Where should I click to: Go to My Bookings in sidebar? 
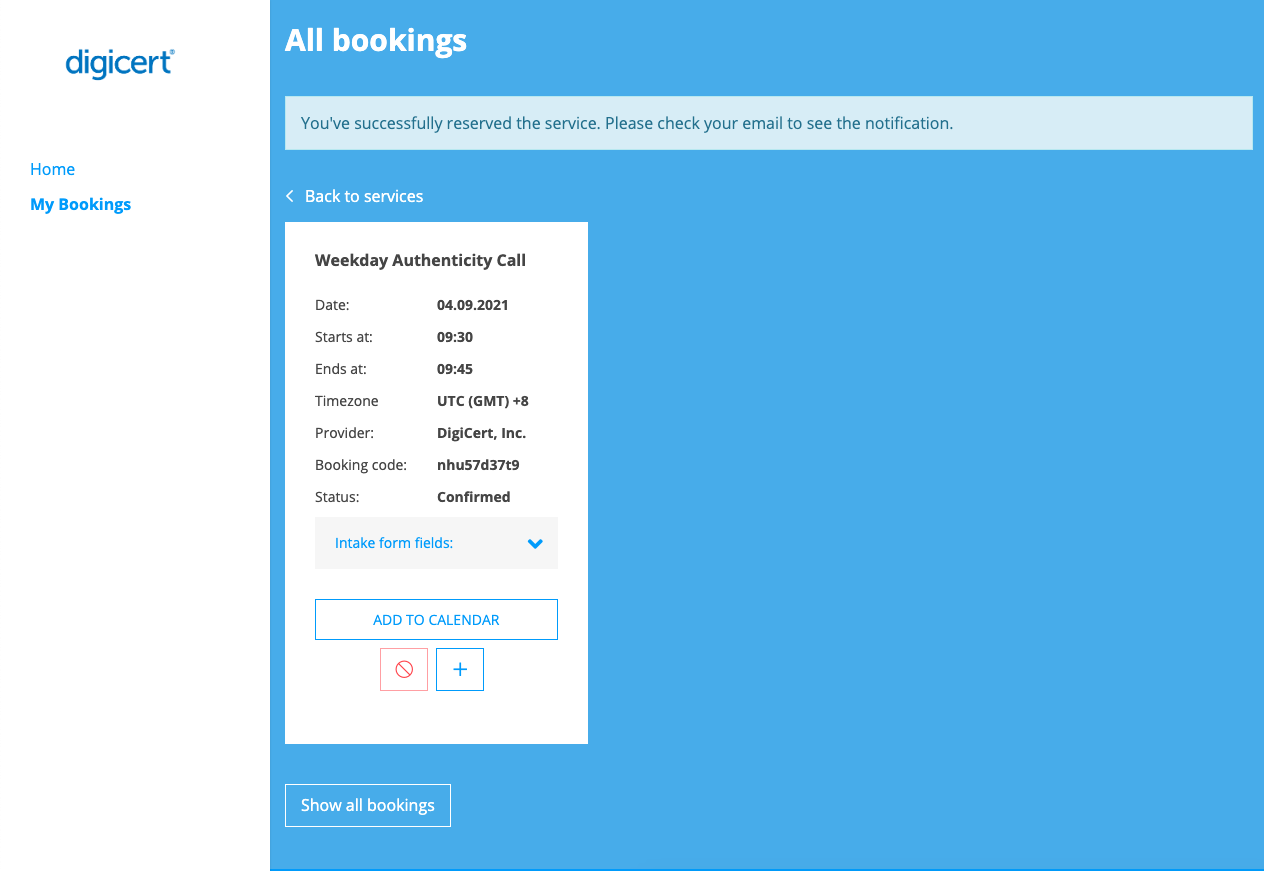[81, 204]
